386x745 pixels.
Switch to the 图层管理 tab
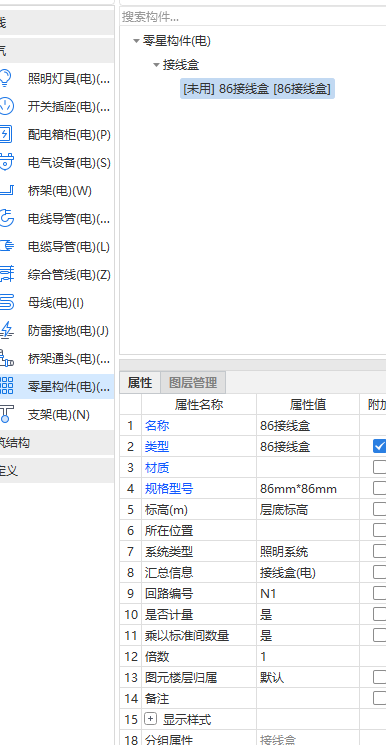coord(193,382)
